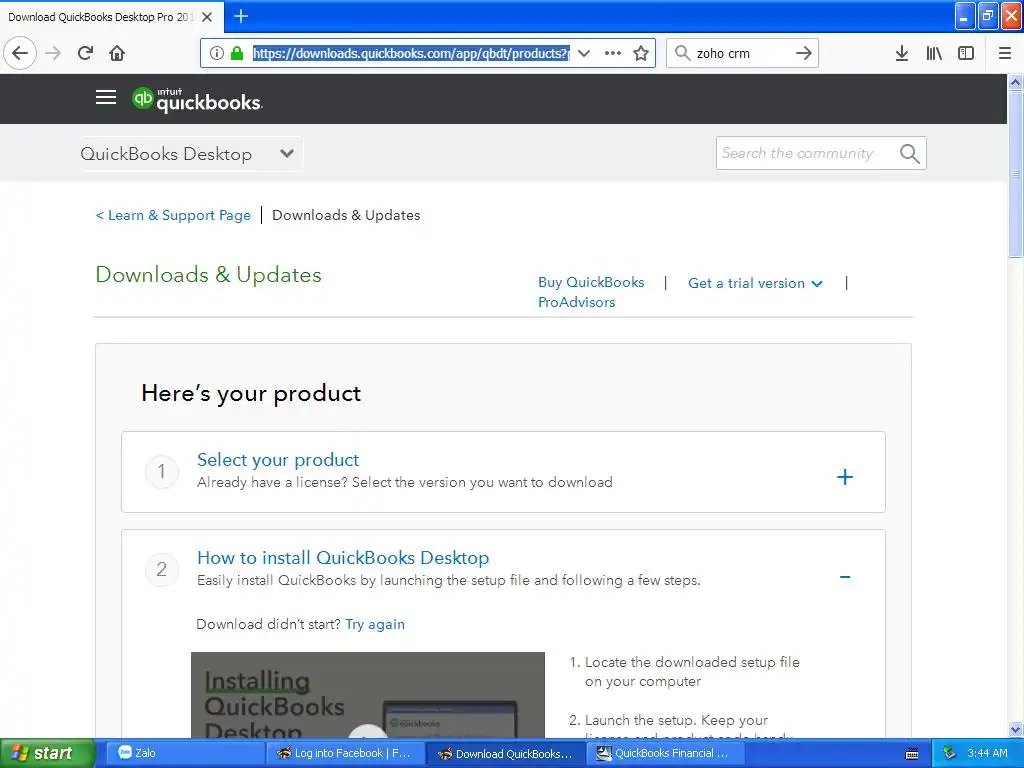
Task: Click the browser address URL field
Action: (411, 53)
